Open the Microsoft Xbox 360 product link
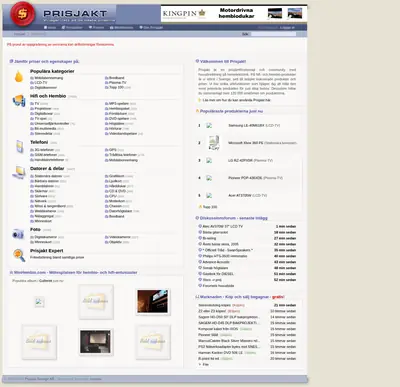The image size is (400, 387). 246,143
